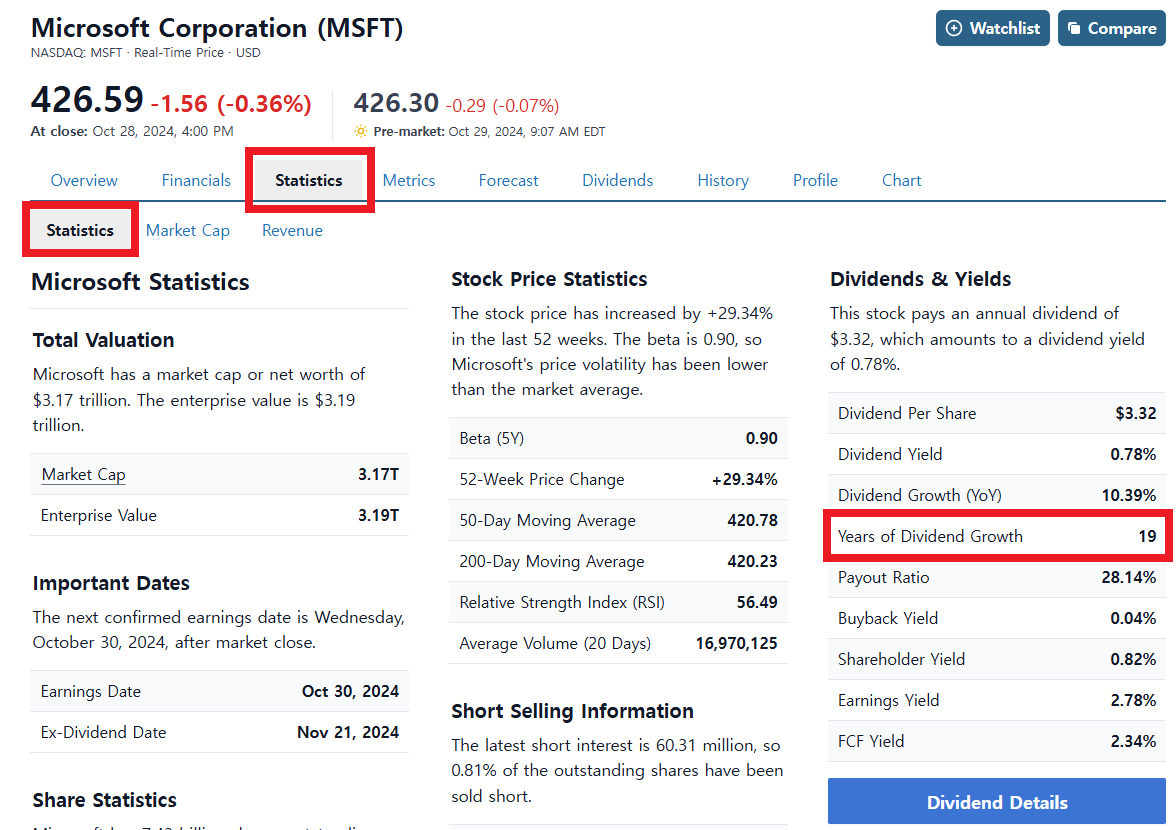Click the Earnings Date row label
Viewport: 1176px width, 830px height.
coord(91,691)
